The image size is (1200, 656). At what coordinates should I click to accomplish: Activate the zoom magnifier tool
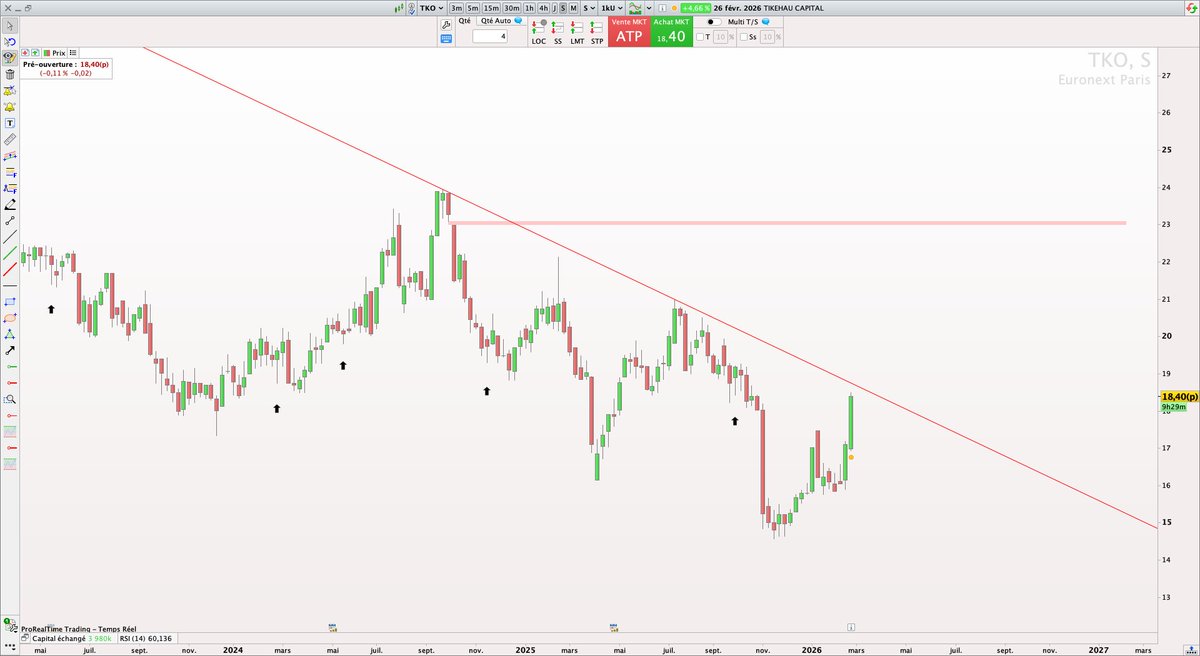[x=8, y=399]
